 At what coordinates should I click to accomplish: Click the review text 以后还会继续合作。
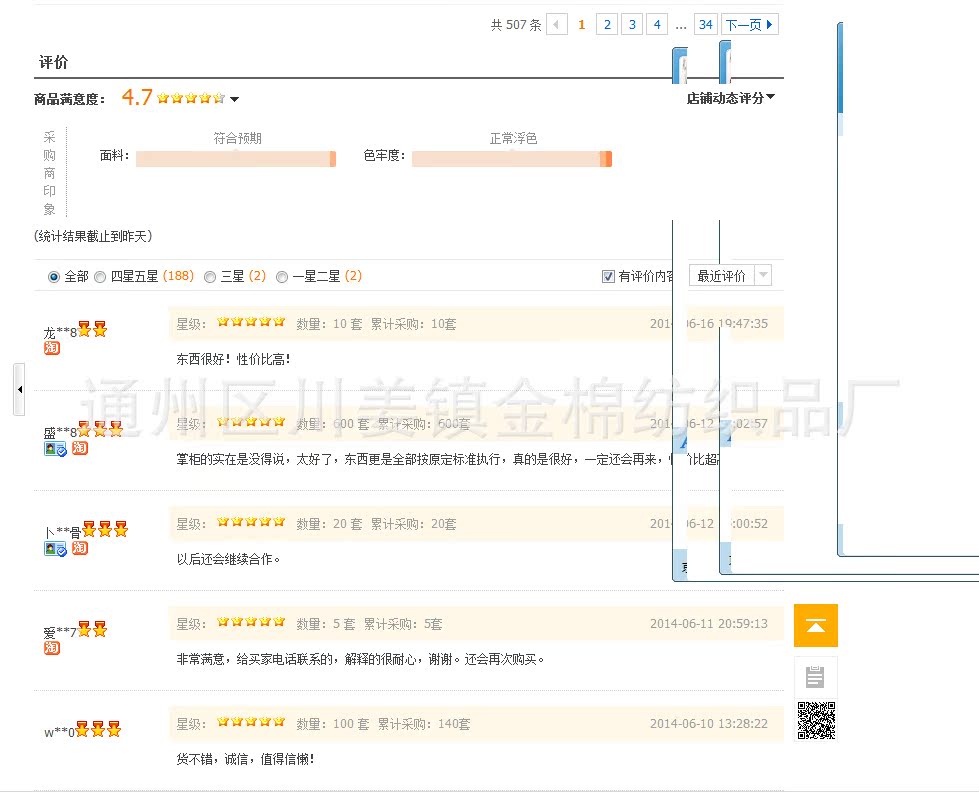point(229,559)
